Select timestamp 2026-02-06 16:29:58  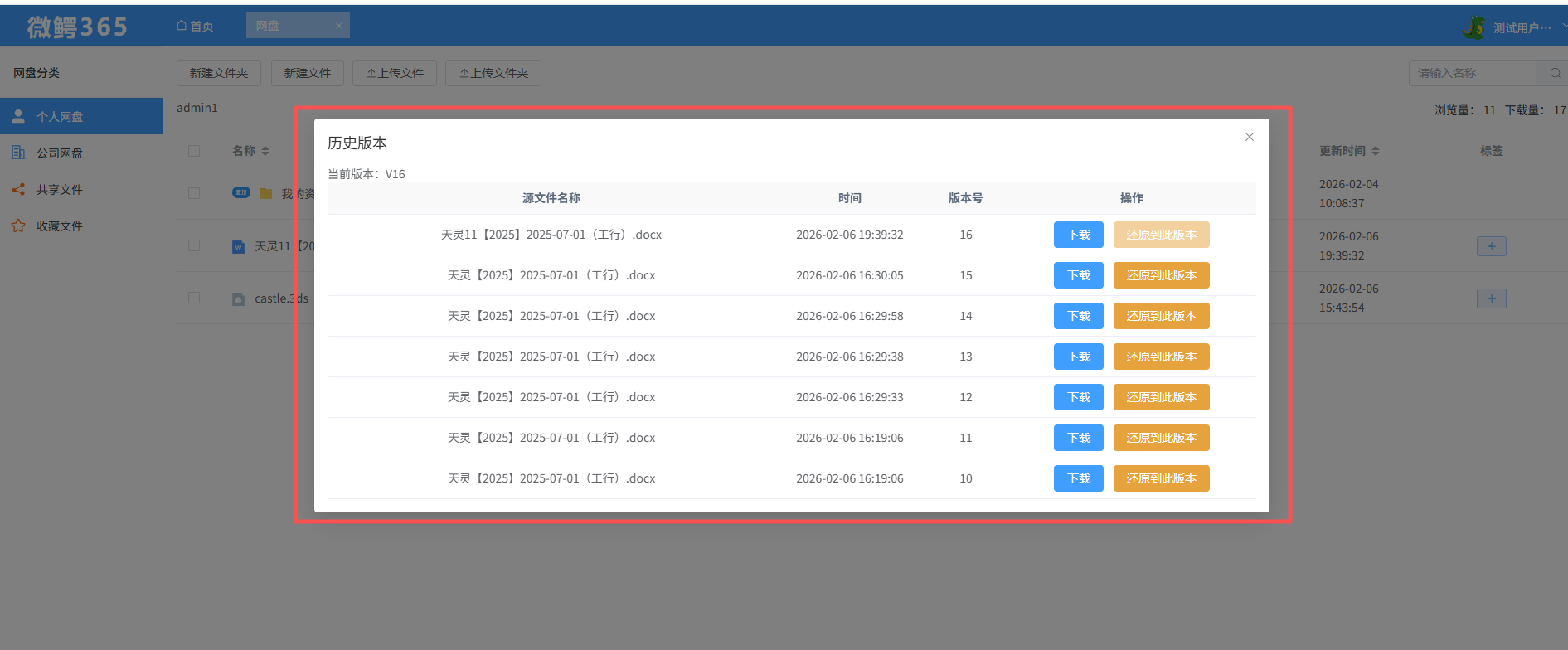coord(849,316)
